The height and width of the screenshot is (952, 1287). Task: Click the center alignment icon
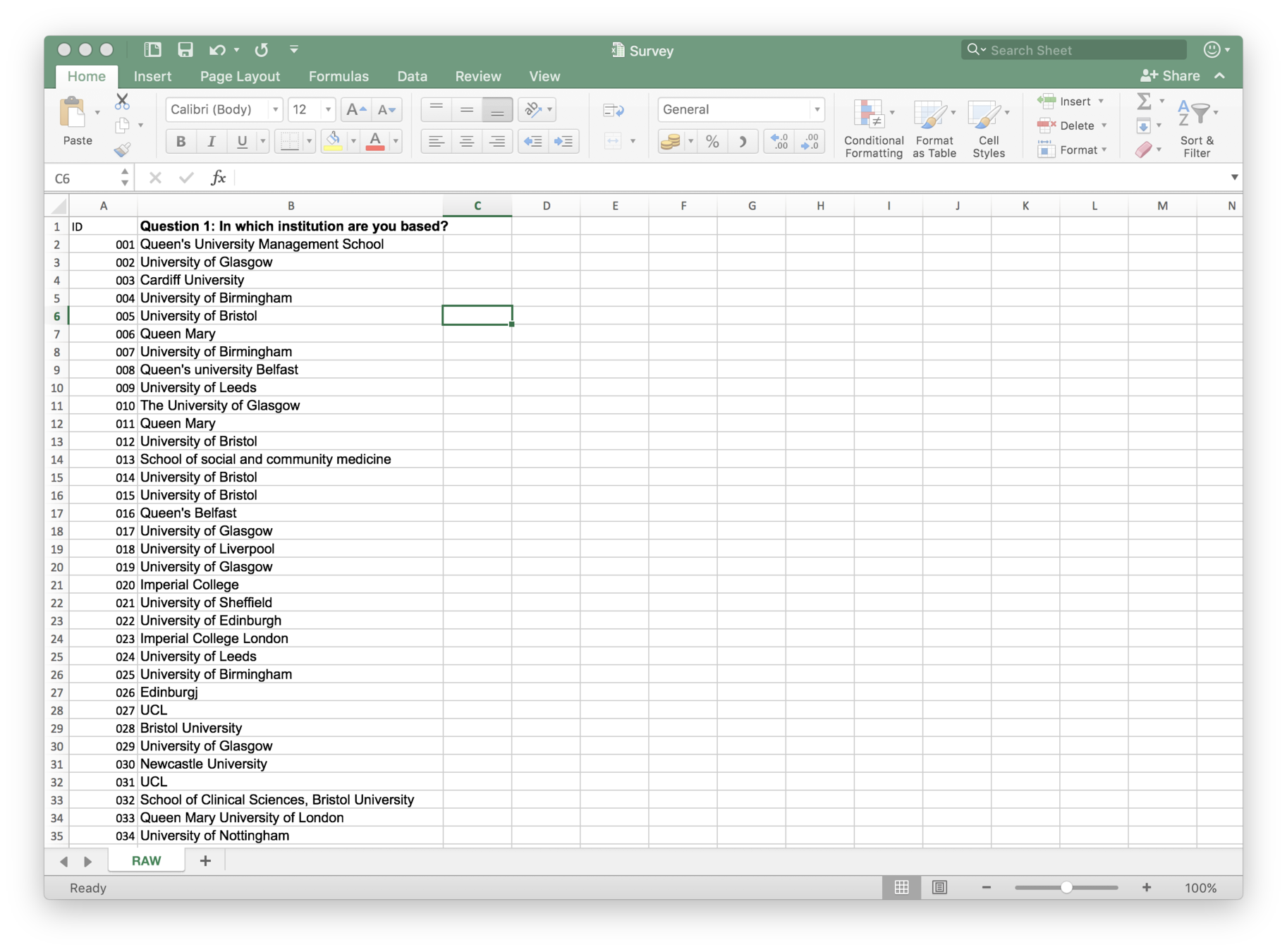click(466, 141)
